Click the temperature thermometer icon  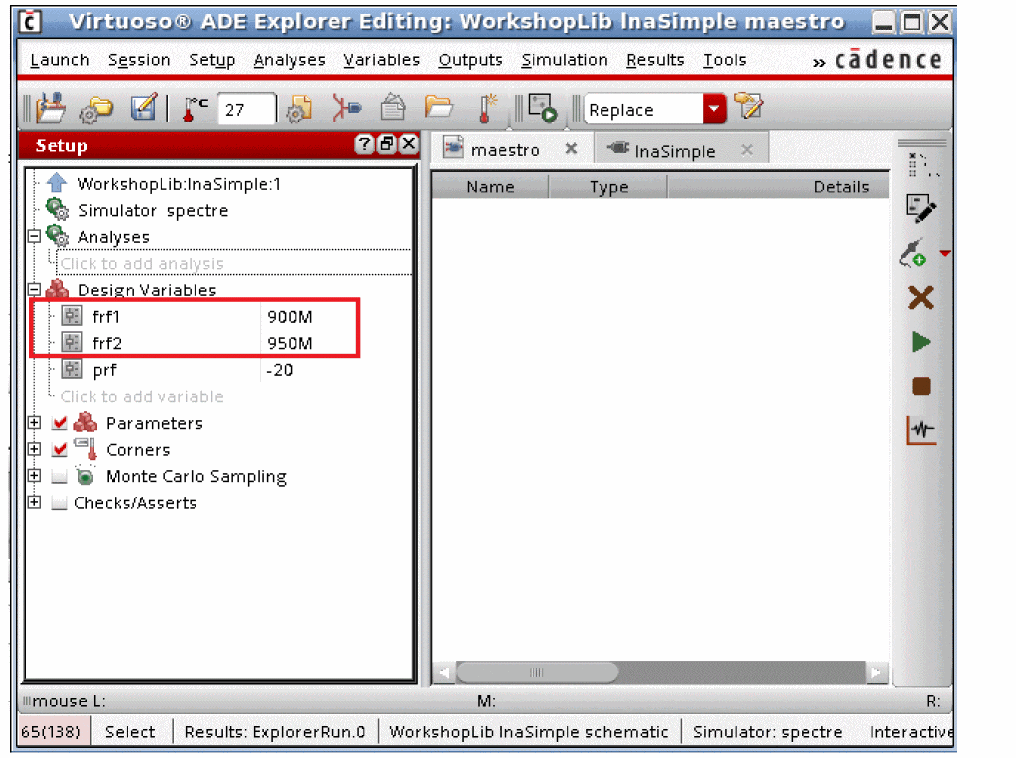pyautogui.click(x=194, y=109)
